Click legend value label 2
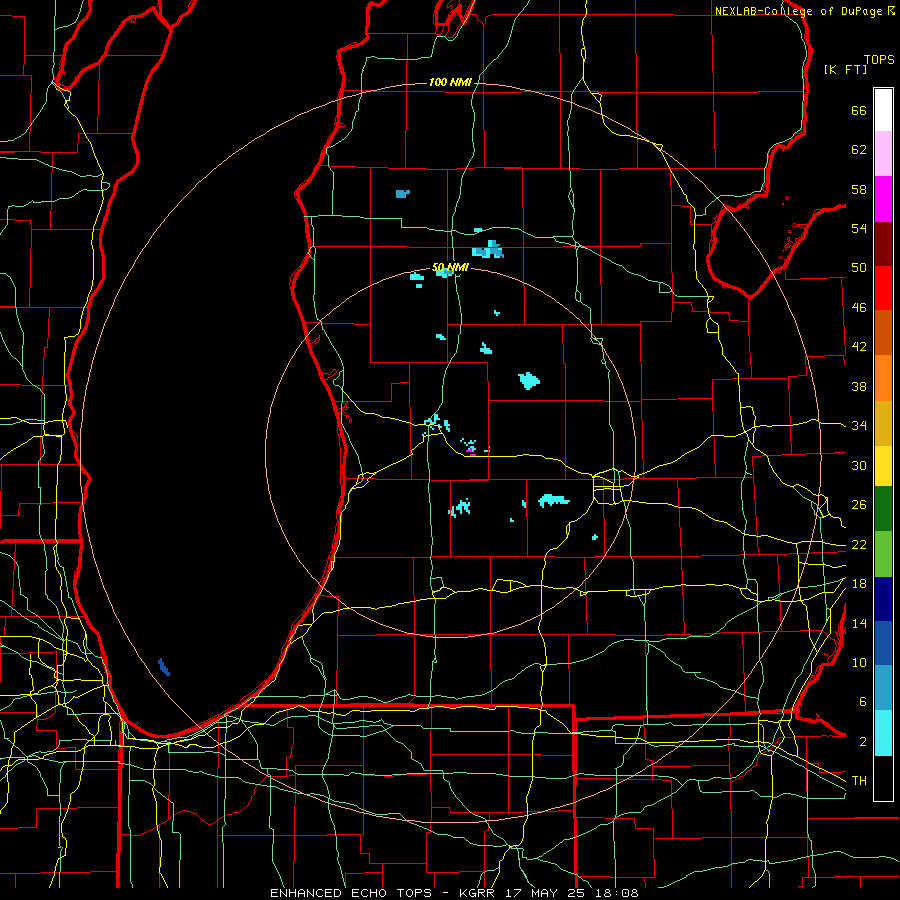This screenshot has height=900, width=900. [863, 742]
